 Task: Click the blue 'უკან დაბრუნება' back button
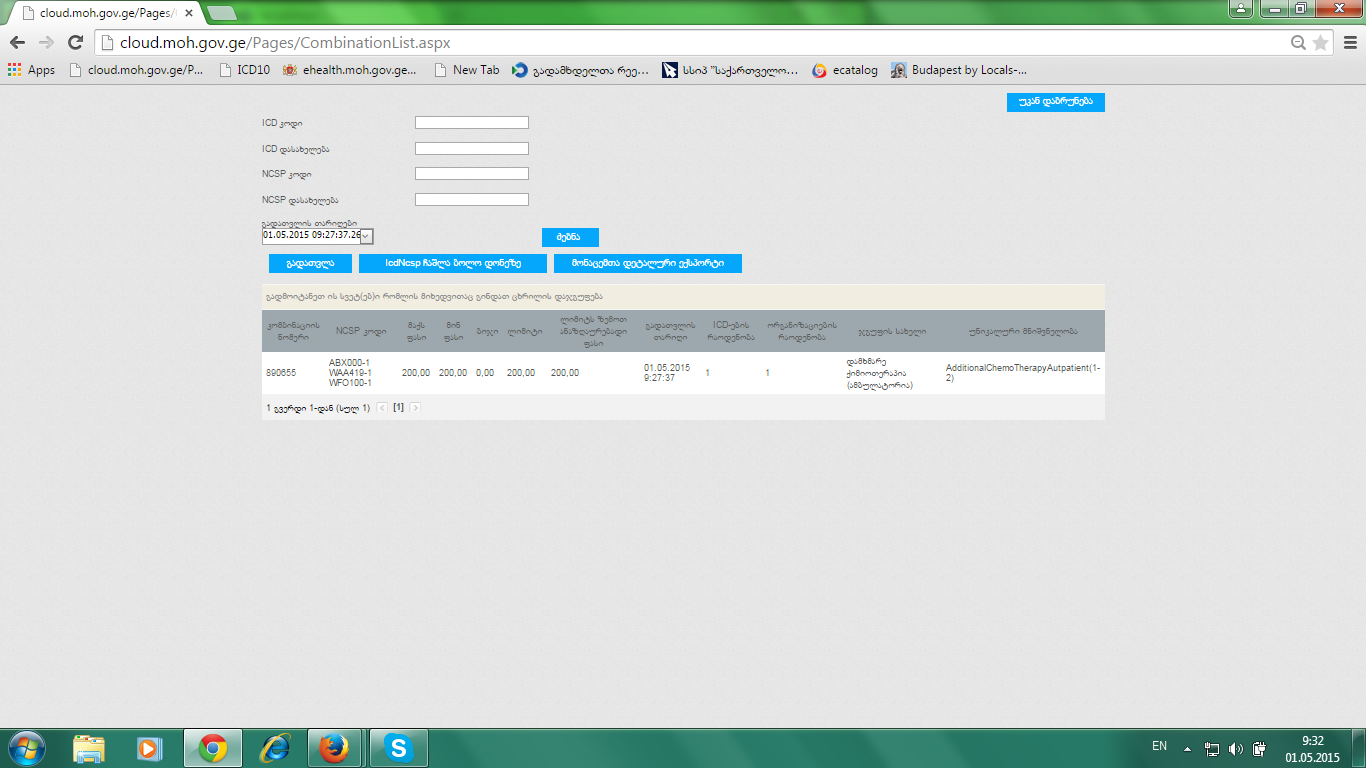point(1055,102)
